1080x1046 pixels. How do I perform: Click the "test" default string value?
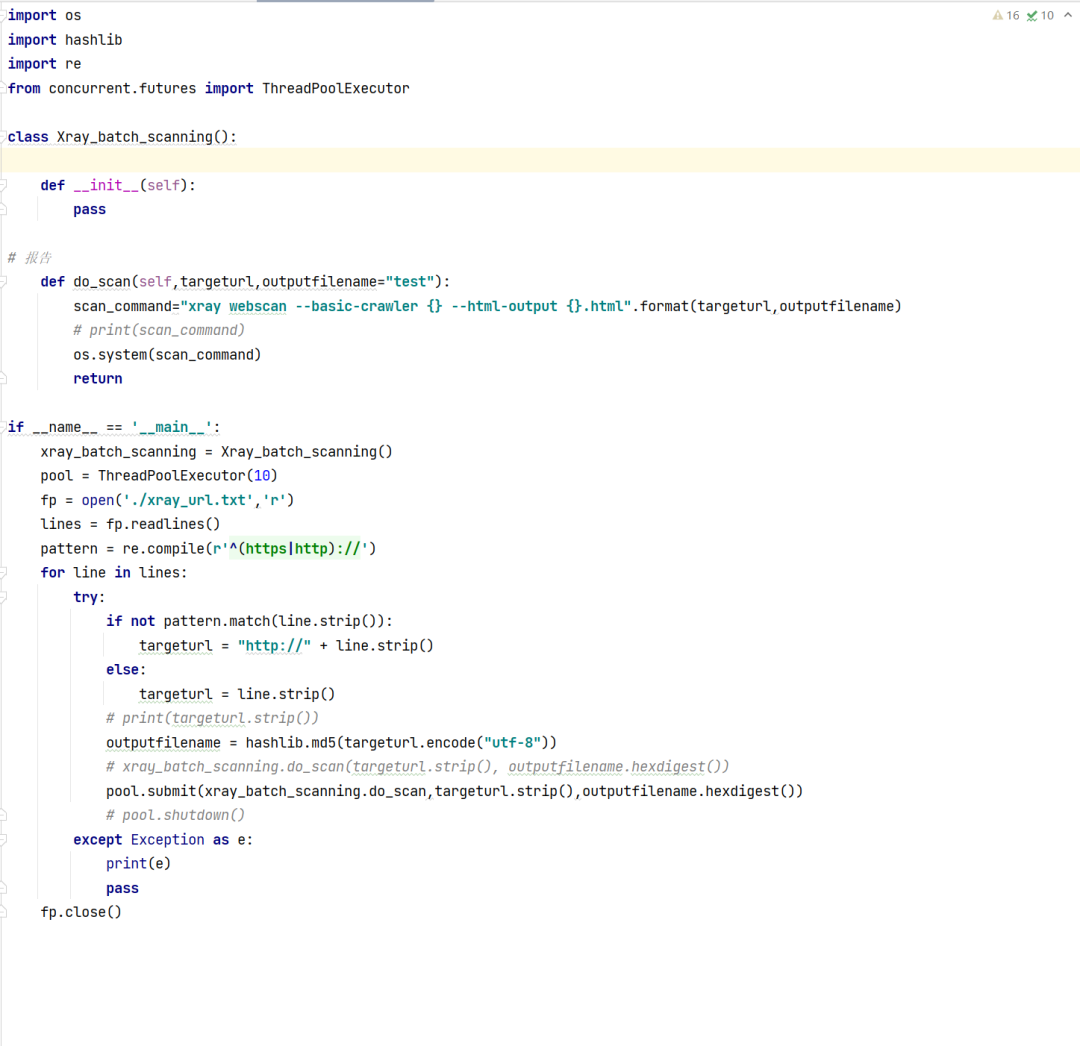[410, 282]
